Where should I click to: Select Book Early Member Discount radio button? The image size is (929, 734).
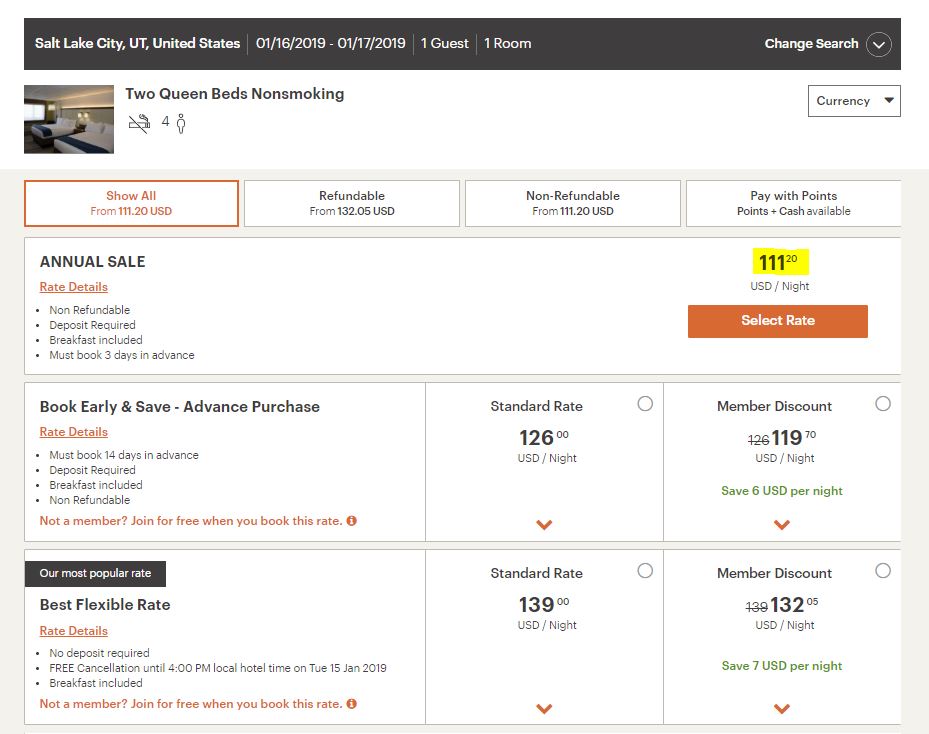(882, 403)
